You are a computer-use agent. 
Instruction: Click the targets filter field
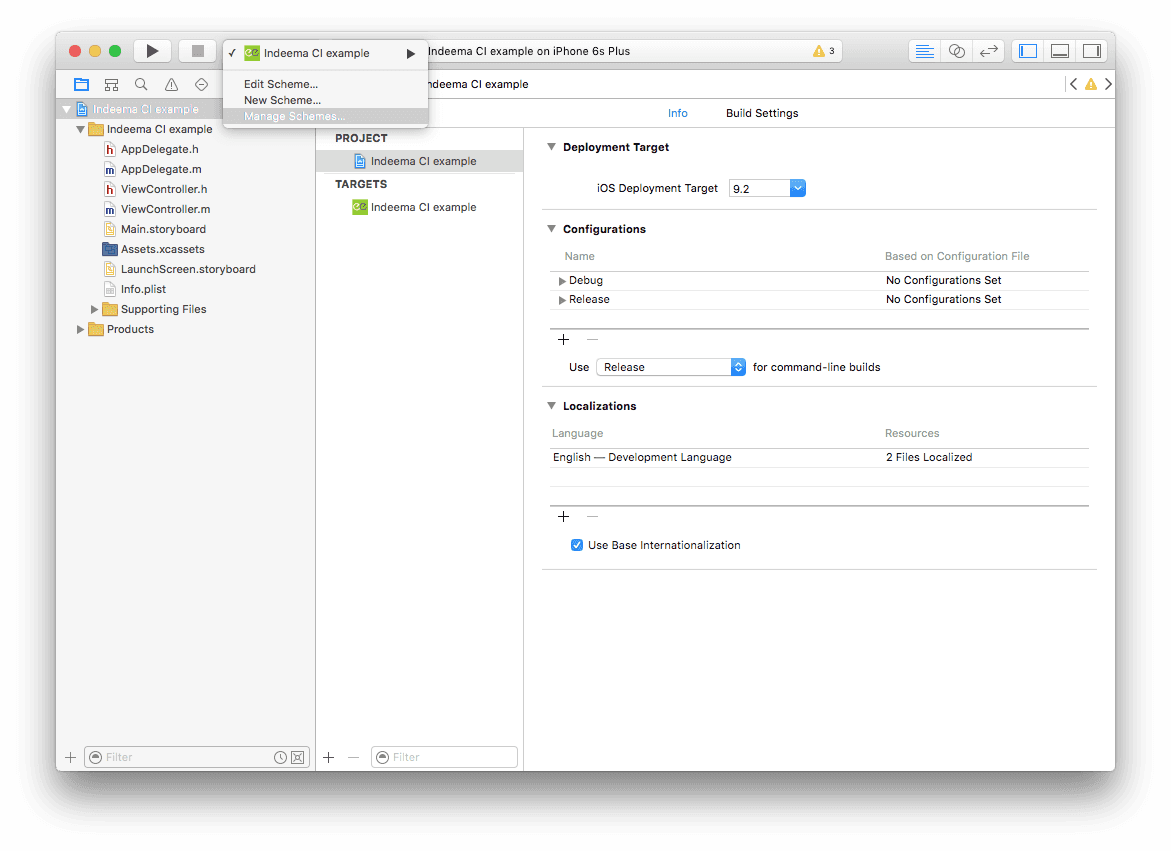(444, 757)
